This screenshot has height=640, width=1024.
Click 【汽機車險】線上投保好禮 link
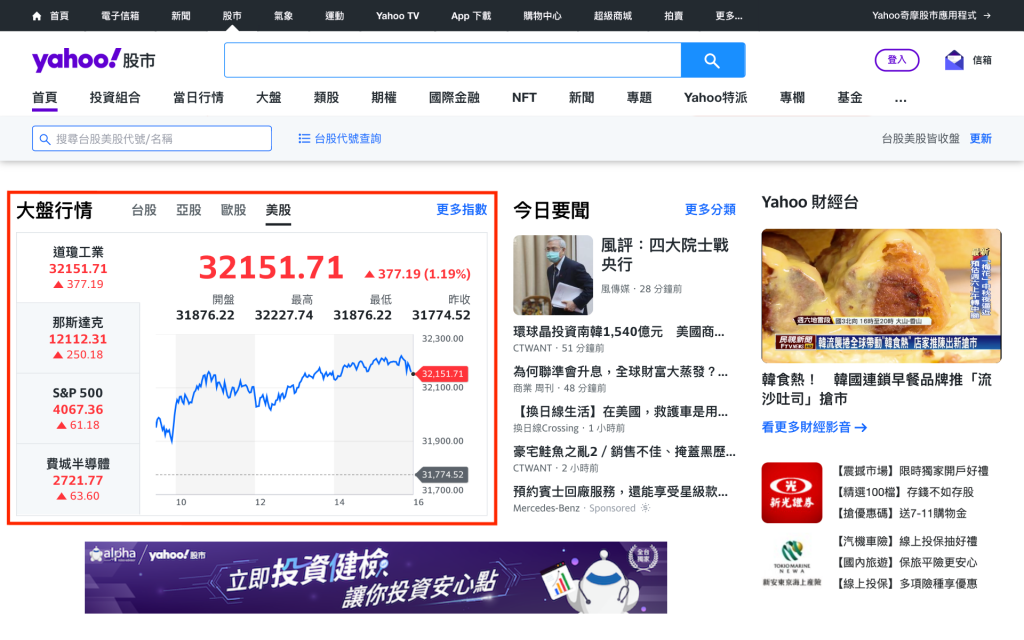(x=907, y=541)
